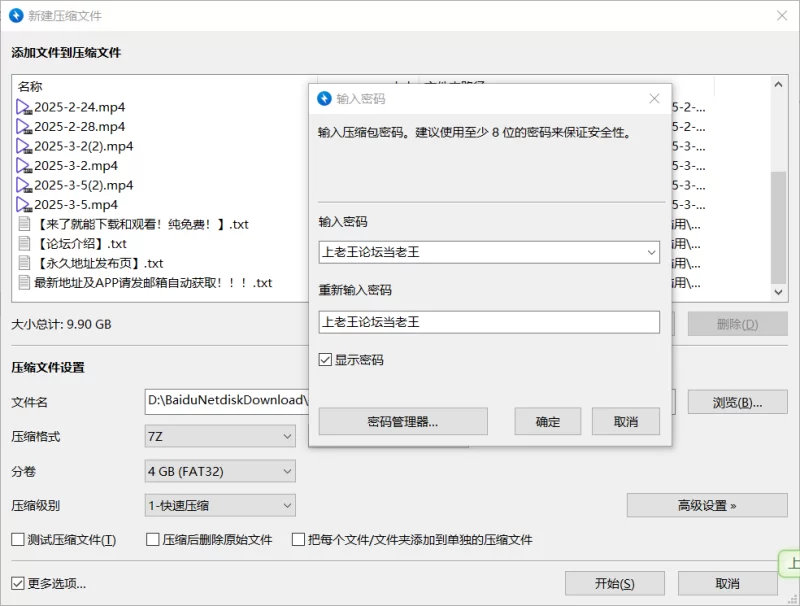Screen dimensions: 800x606
Task: Select the 【永久地址发布页】.txt document icon
Action: (x=24, y=263)
